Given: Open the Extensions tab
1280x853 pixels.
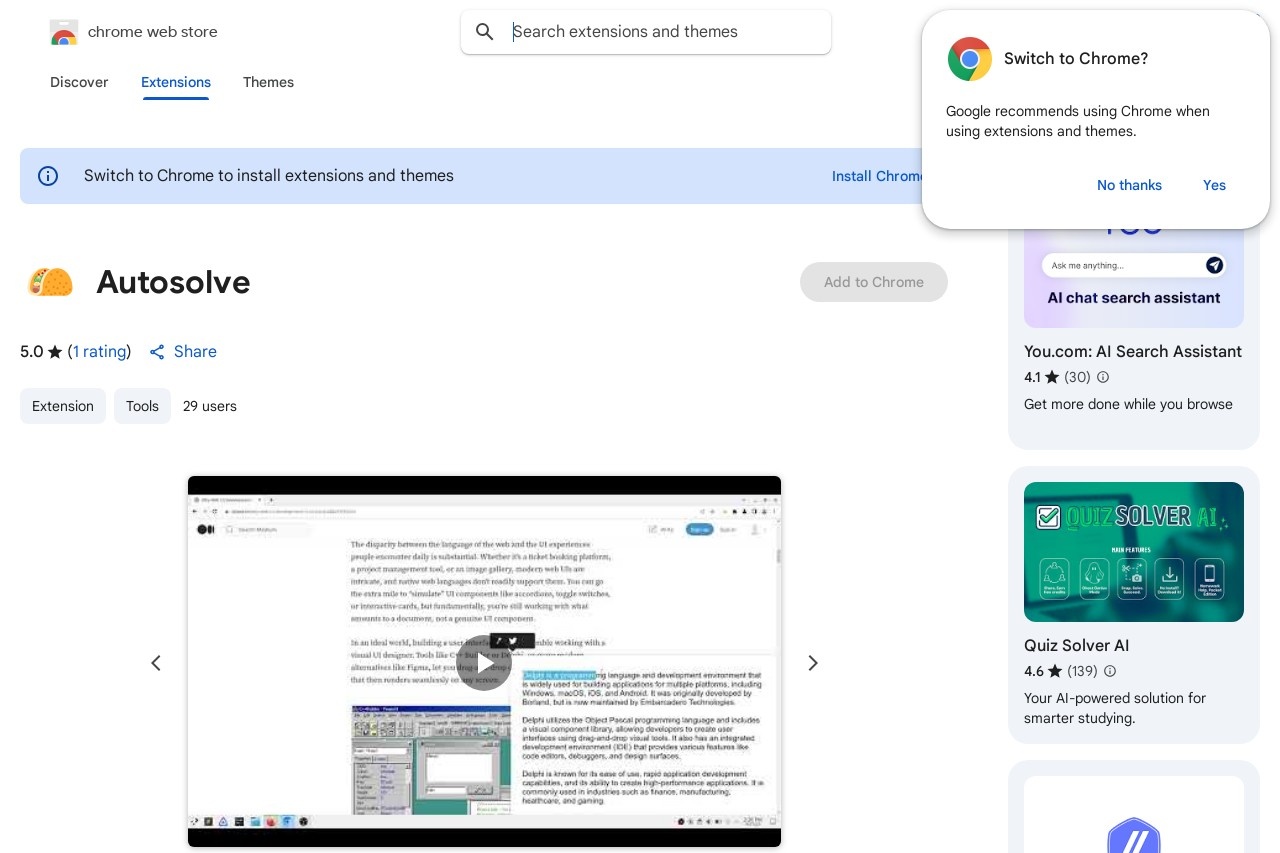Looking at the screenshot, I should pyautogui.click(x=176, y=82).
